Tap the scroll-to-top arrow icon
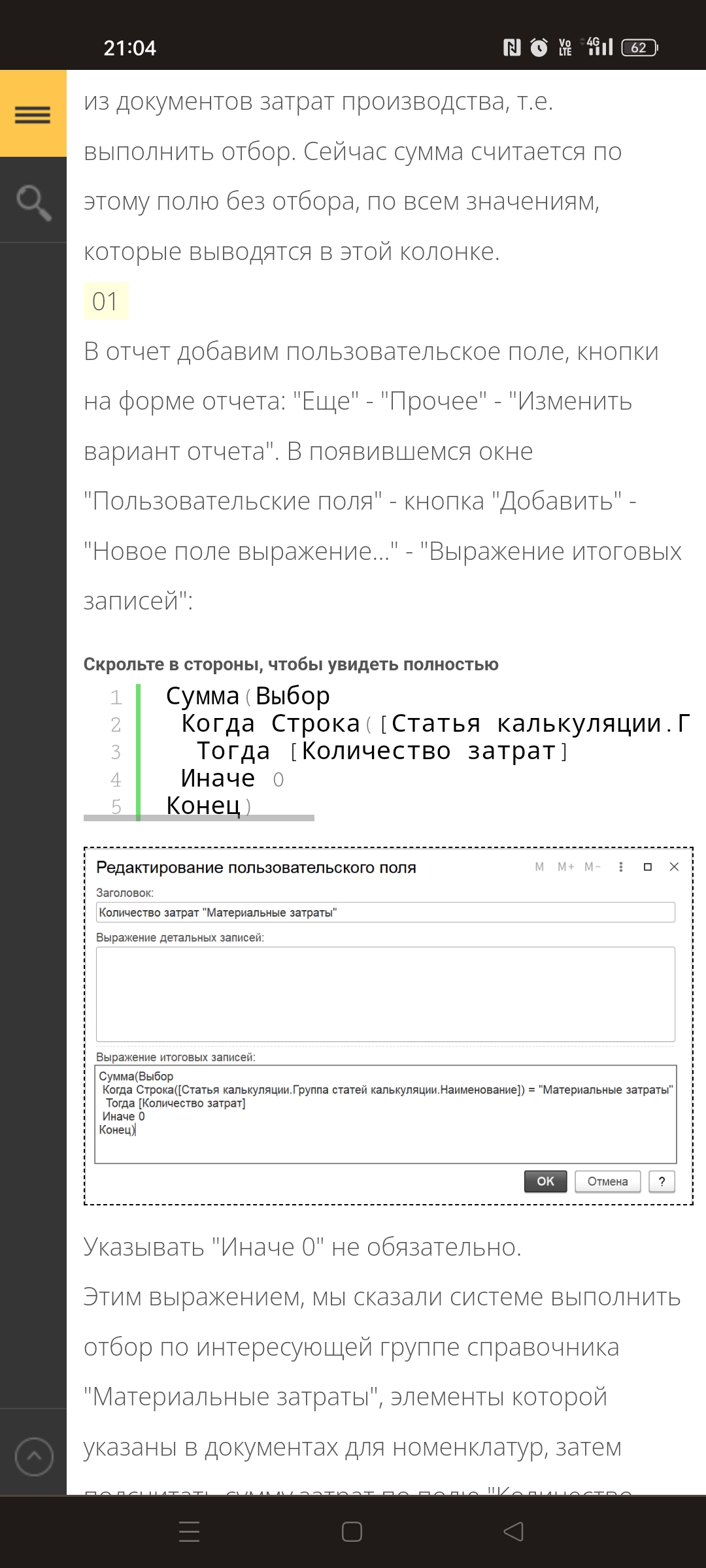The image size is (706, 1568). click(x=33, y=1456)
